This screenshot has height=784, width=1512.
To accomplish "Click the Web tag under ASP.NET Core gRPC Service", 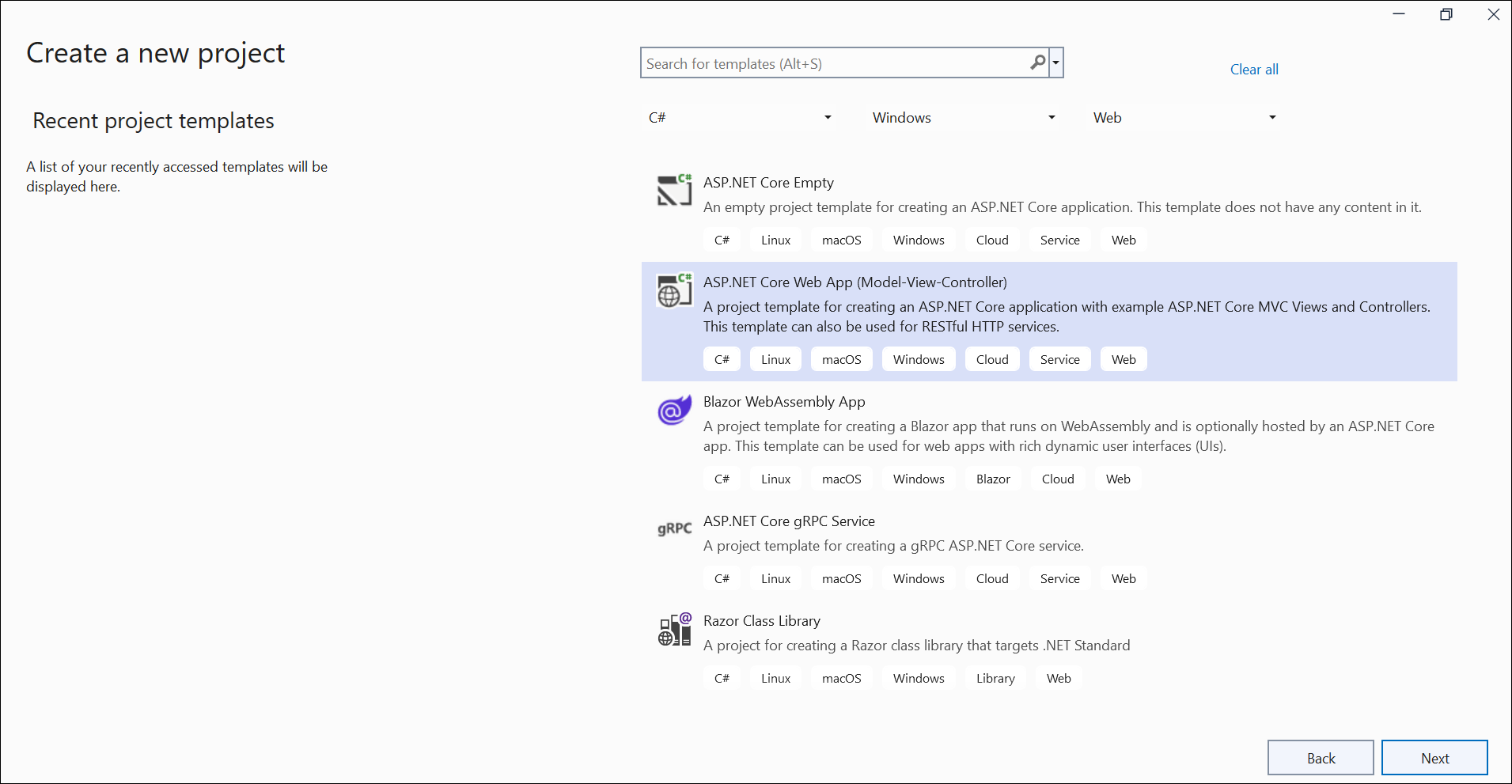I will coord(1124,578).
